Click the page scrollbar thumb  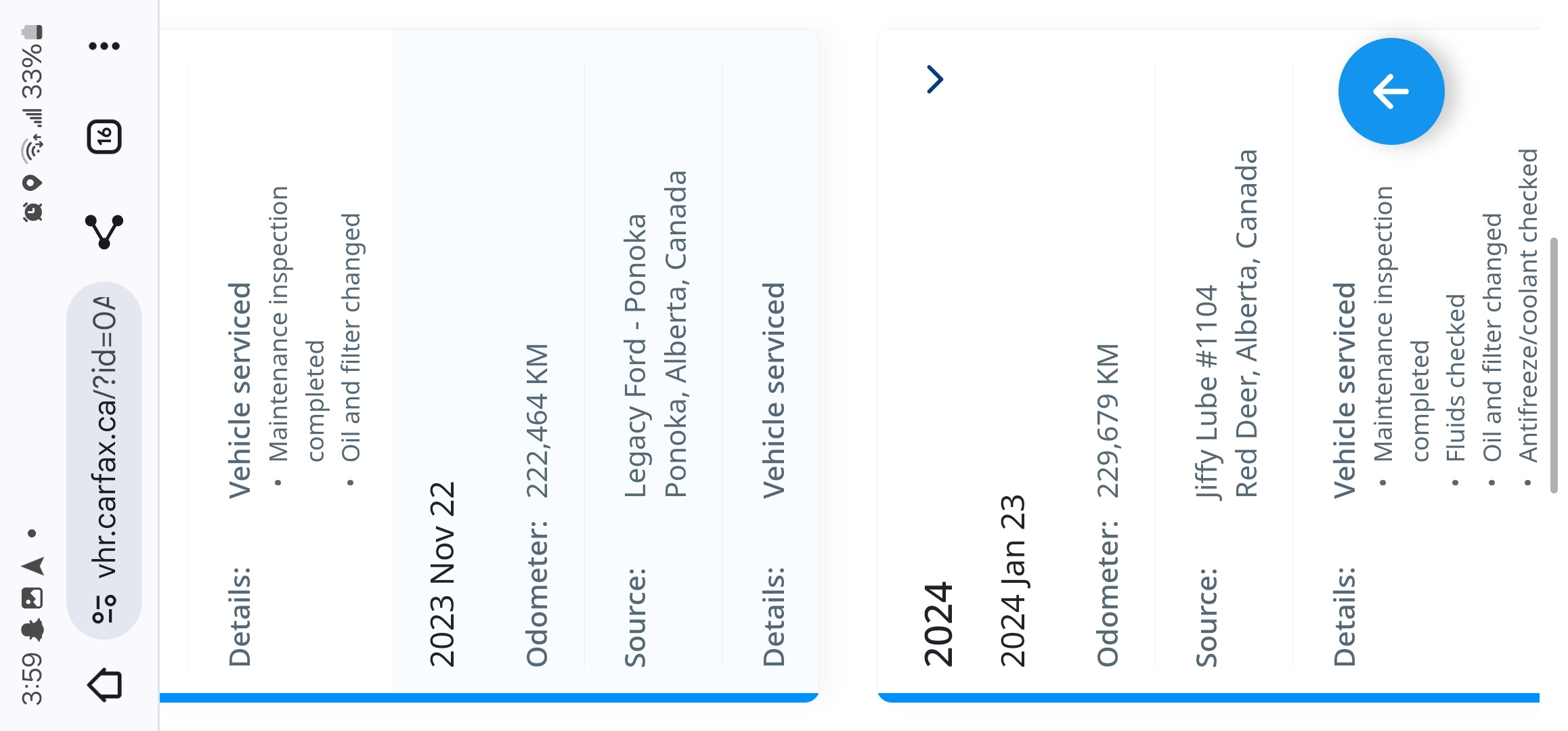coord(1554,365)
